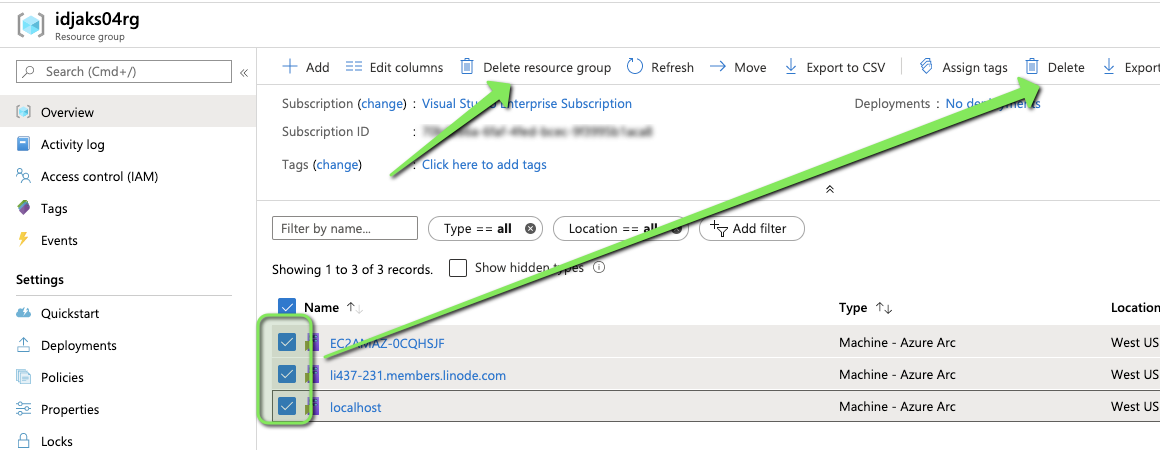Open Policies in the sidebar
This screenshot has height=450, width=1160.
(x=62, y=377)
